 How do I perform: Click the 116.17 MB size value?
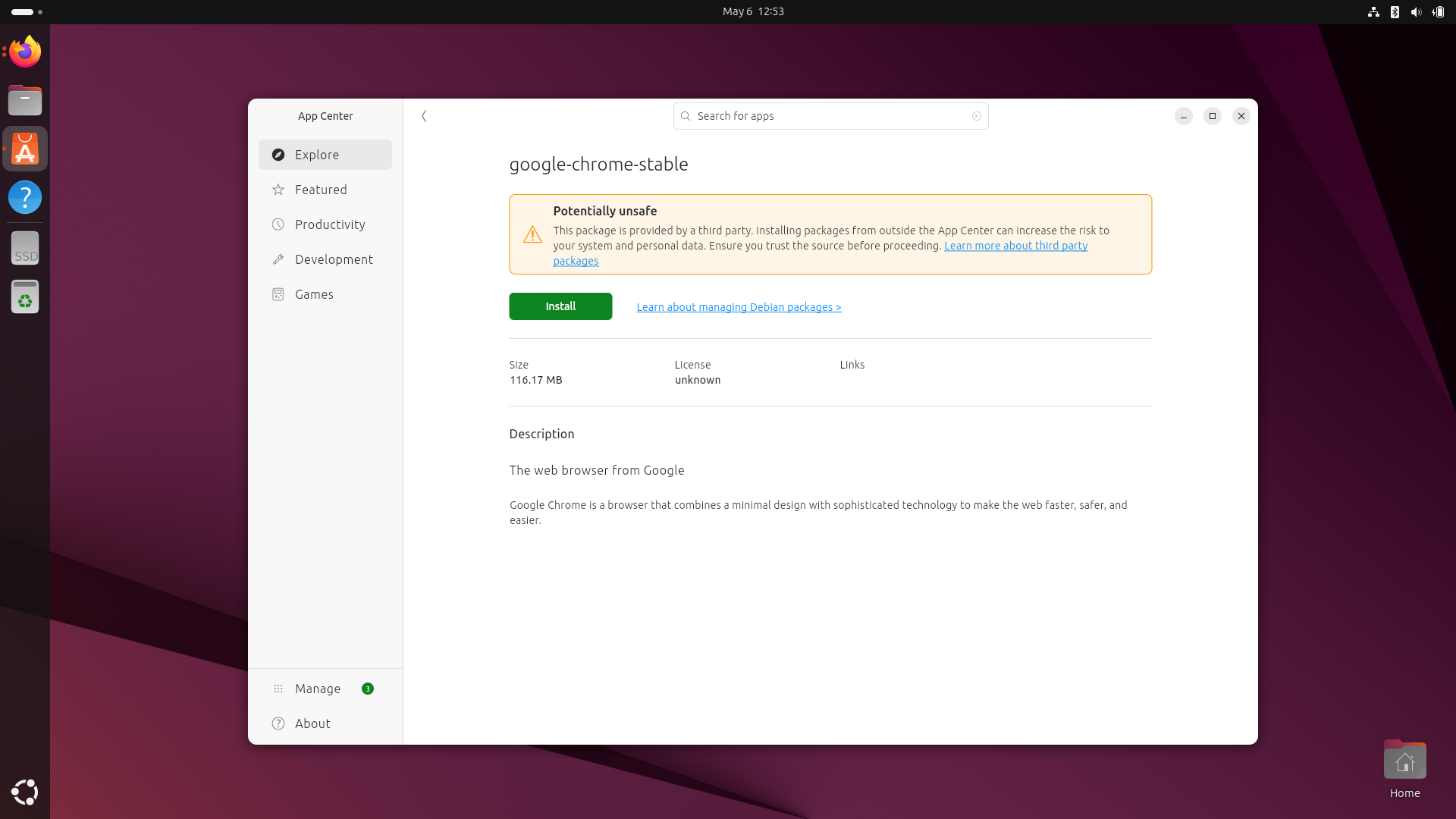pyautogui.click(x=536, y=380)
